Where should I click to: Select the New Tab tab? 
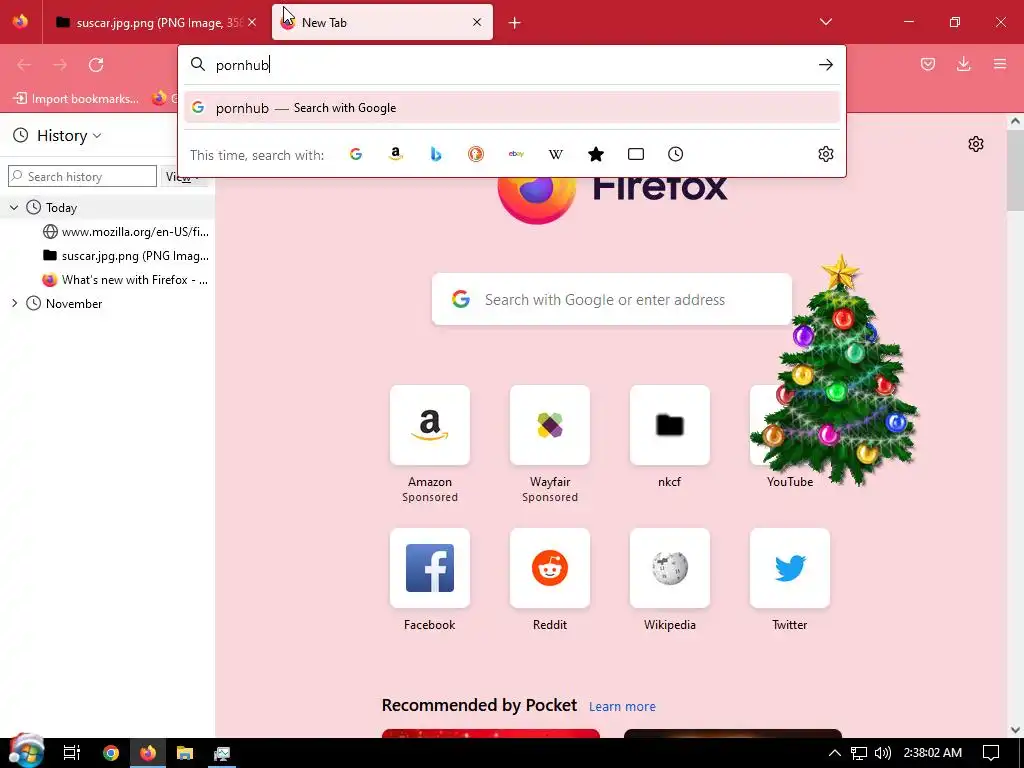pyautogui.click(x=382, y=23)
